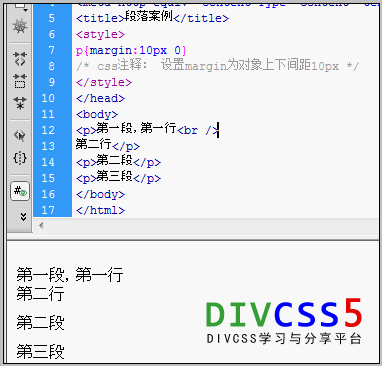The height and width of the screenshot is (367, 383).
Task: Click the Expand All icon
Action: pyautogui.click(x=20, y=103)
